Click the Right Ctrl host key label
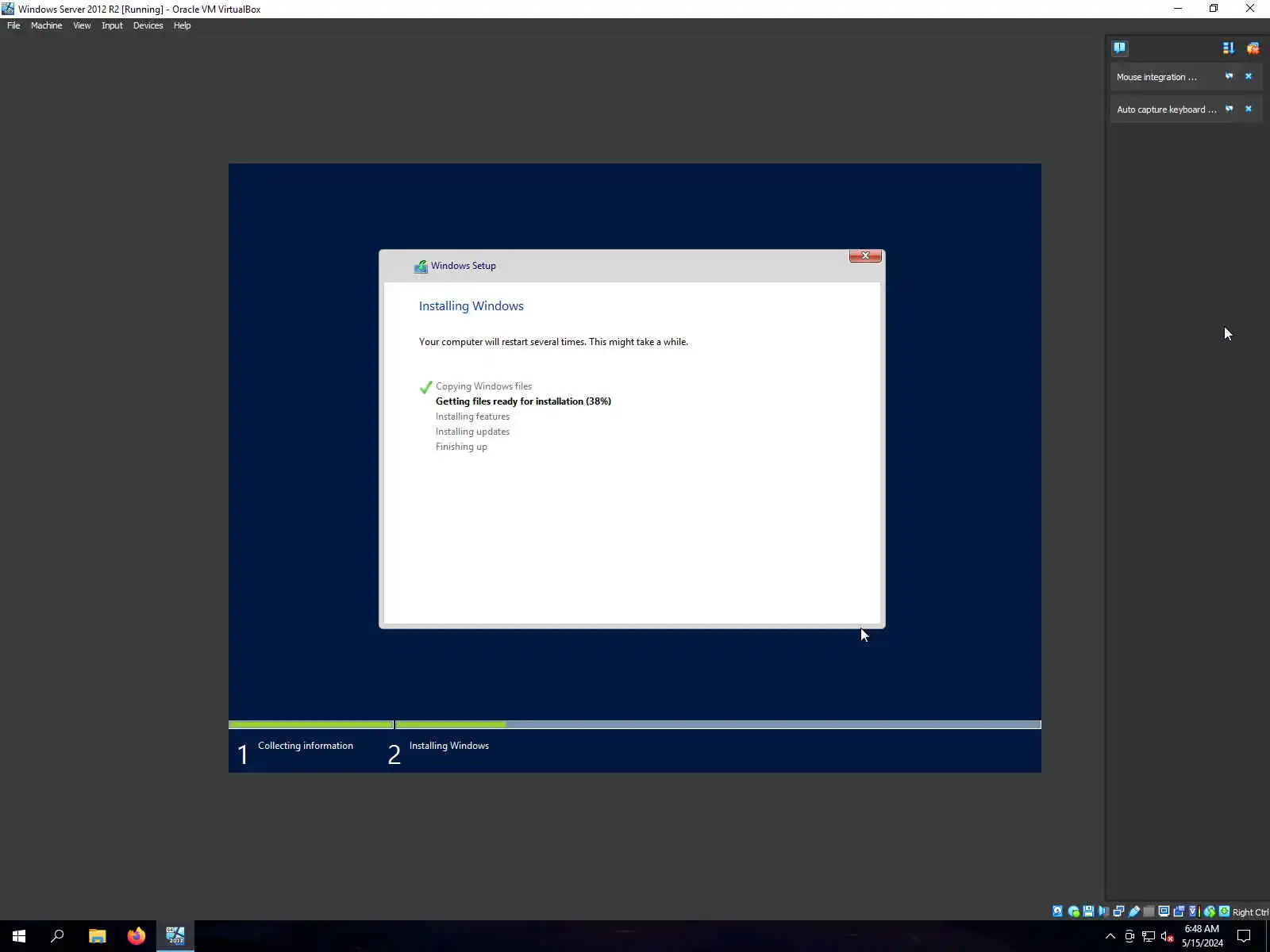 [x=1250, y=912]
